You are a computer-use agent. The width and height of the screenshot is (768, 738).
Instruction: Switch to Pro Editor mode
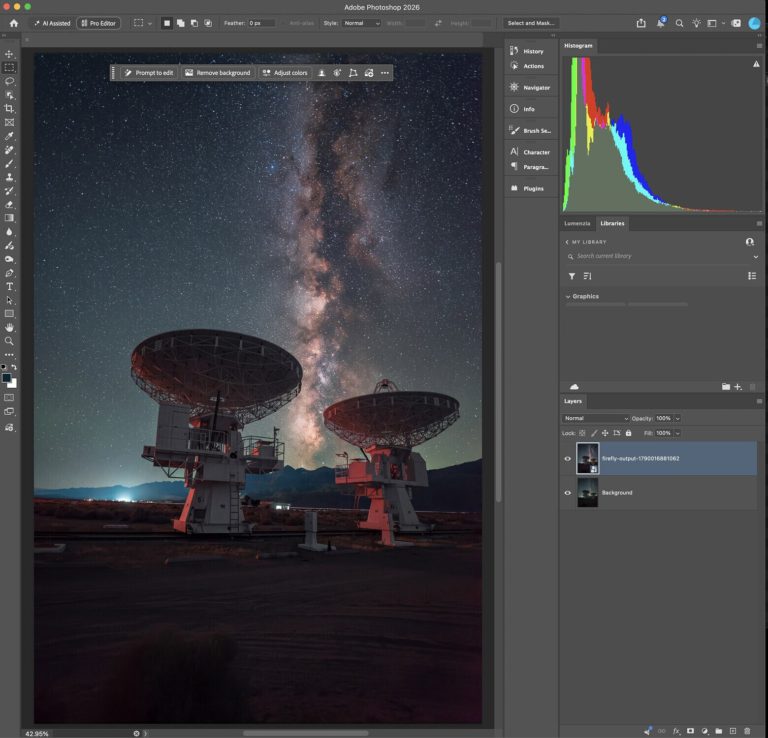98,23
